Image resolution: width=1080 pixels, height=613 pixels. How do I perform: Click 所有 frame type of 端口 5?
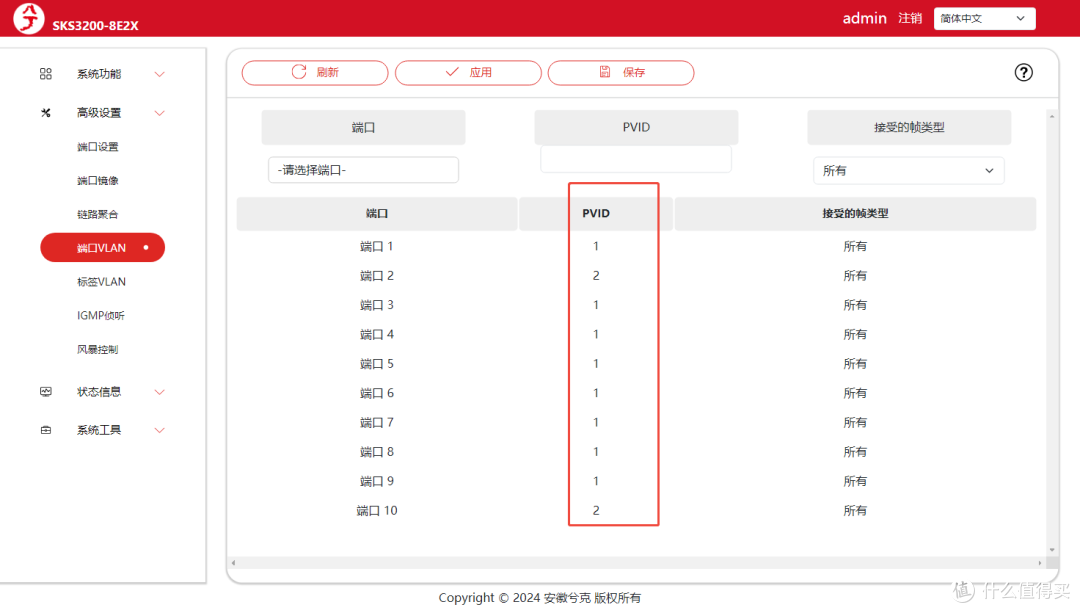coord(855,364)
